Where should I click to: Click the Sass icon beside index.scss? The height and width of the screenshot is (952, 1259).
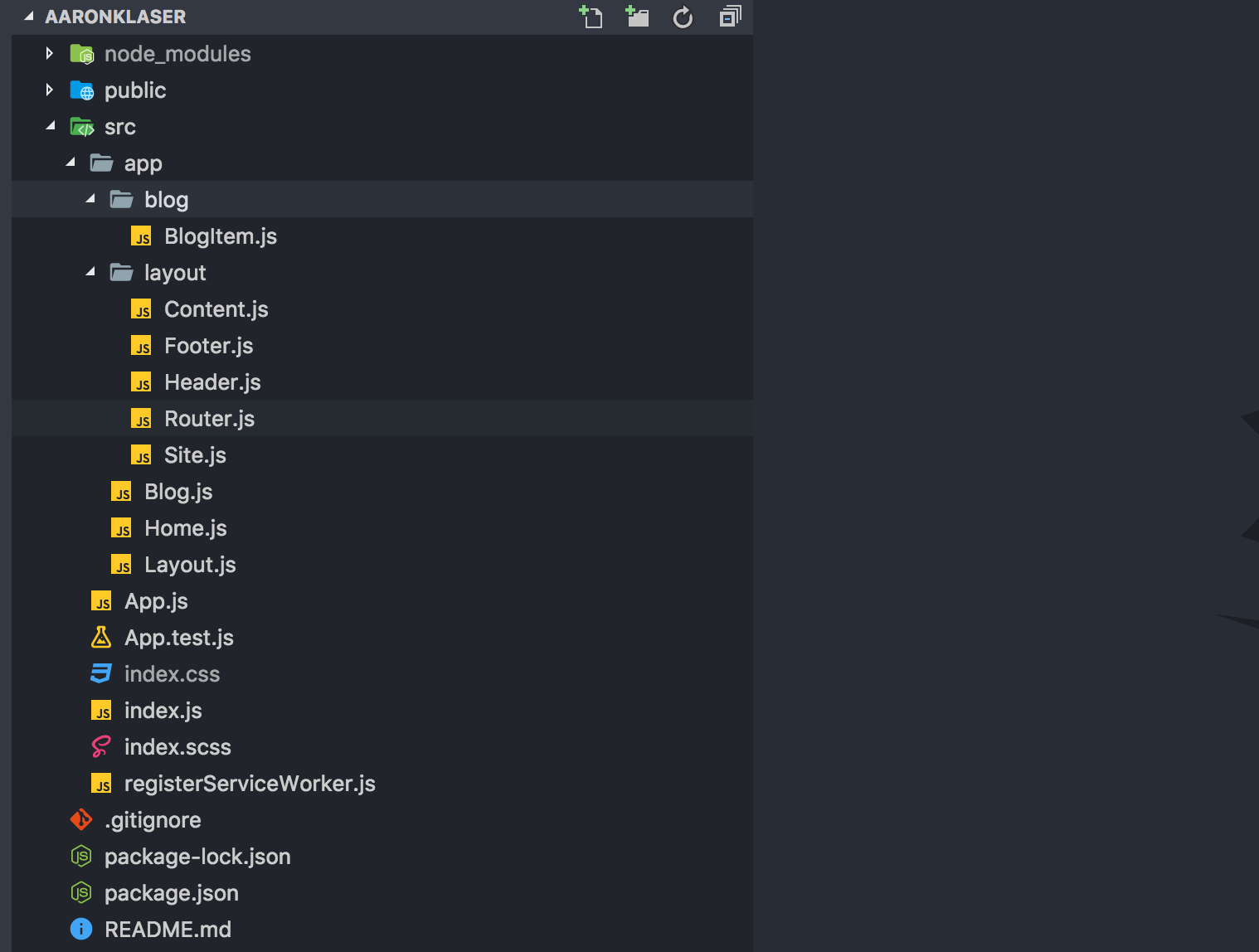tap(101, 747)
